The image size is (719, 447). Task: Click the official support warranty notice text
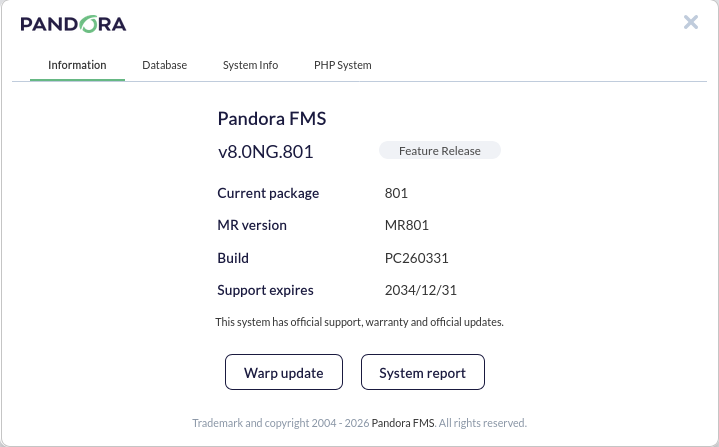tap(360, 322)
